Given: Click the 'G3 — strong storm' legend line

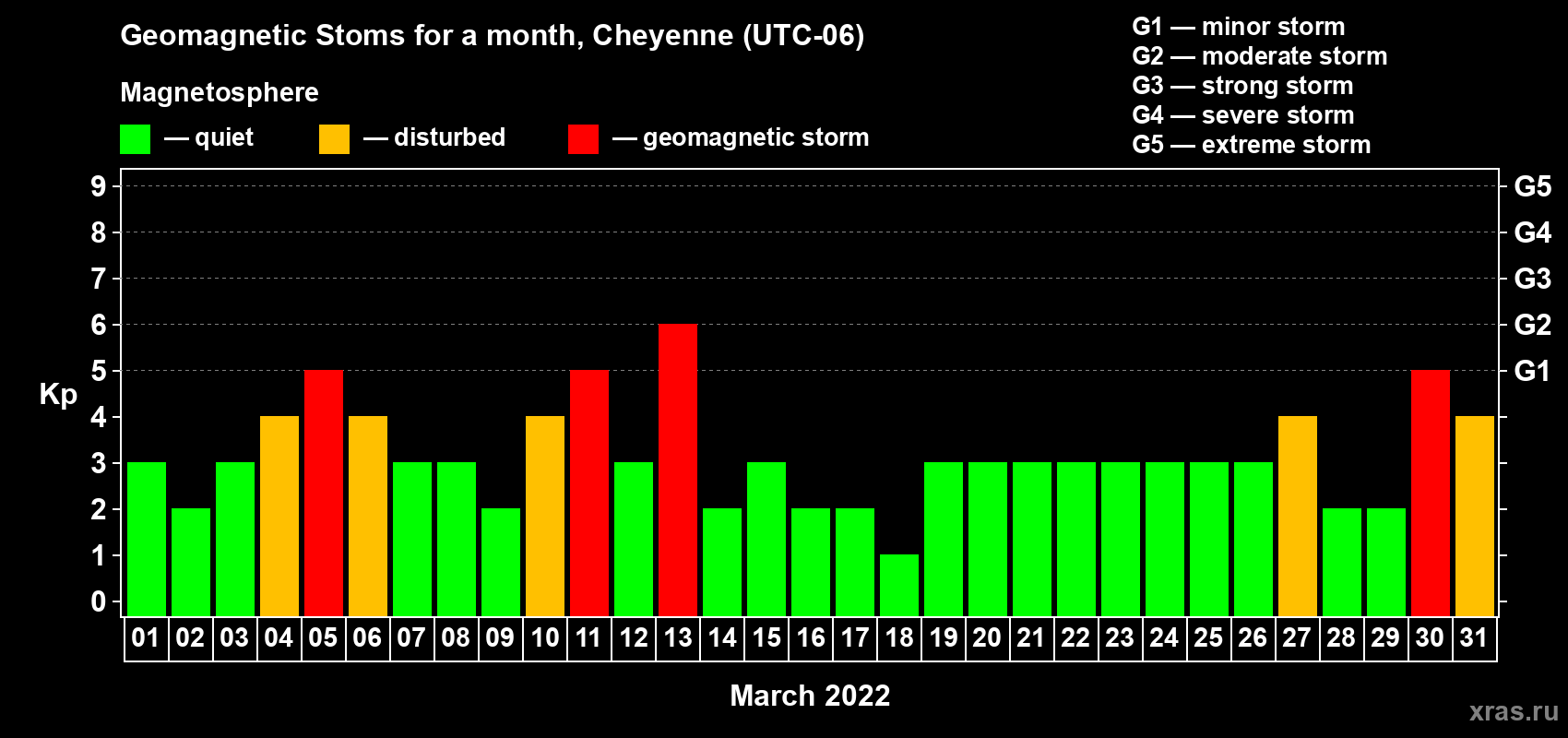Looking at the screenshot, I should pos(1243,86).
